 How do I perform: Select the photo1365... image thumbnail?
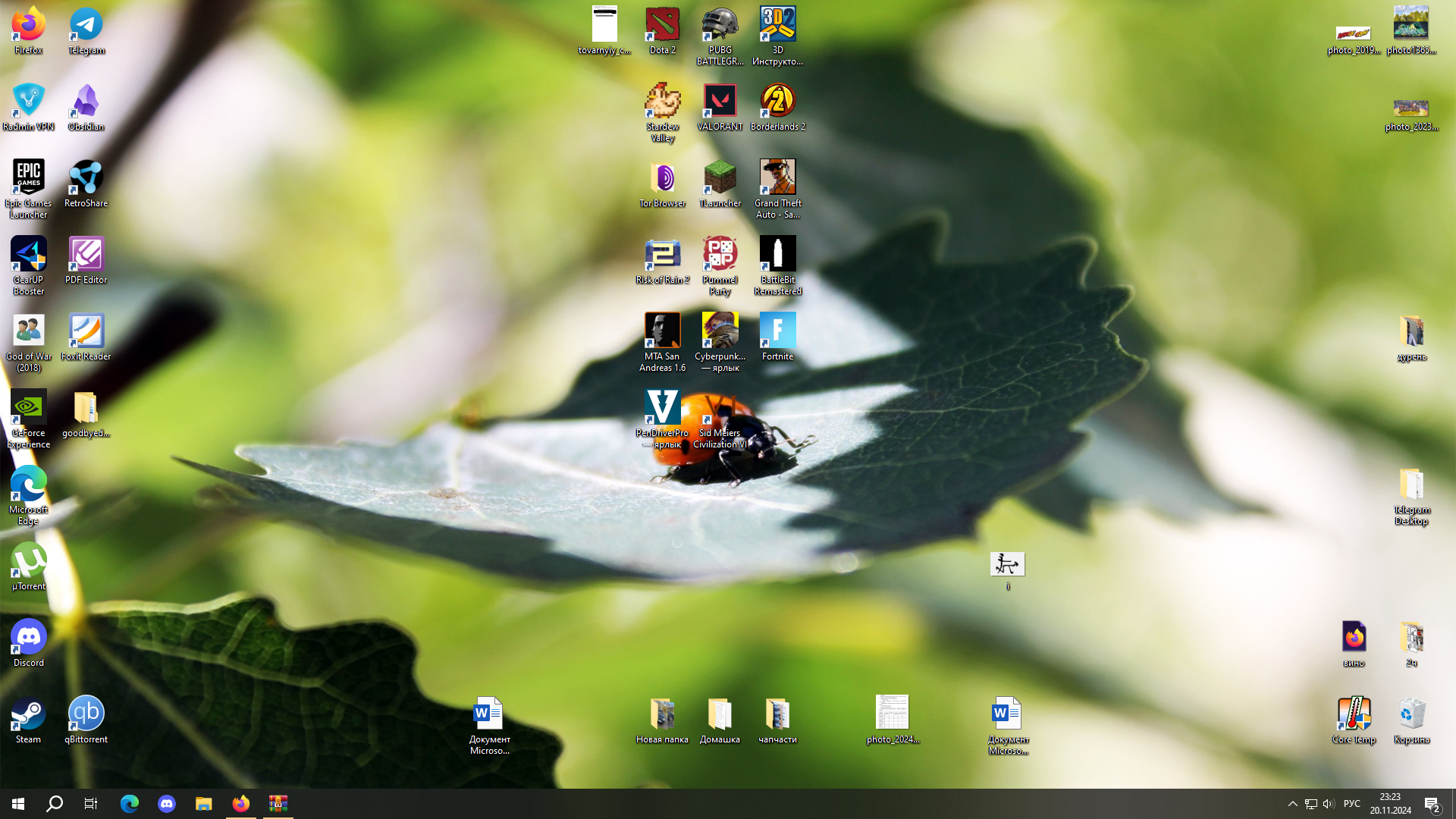point(1412,30)
